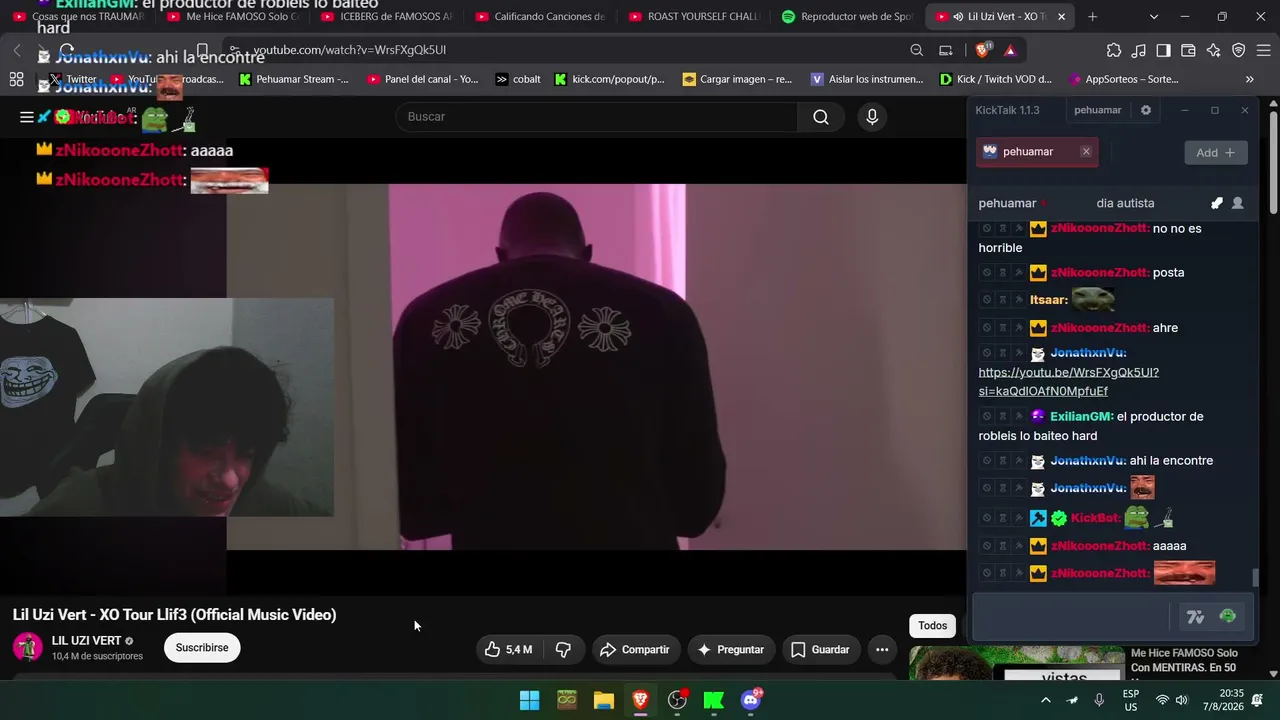The height and width of the screenshot is (720, 1280).
Task: Open the LIL UZI VERT channel avatar
Action: coord(28,647)
